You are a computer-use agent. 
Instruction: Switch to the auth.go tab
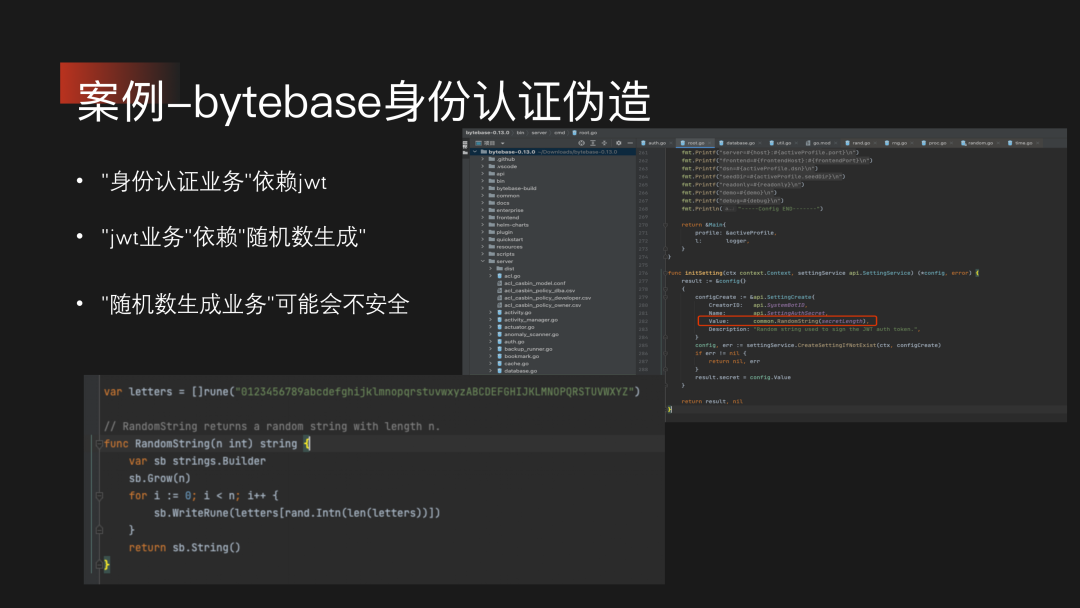point(654,143)
